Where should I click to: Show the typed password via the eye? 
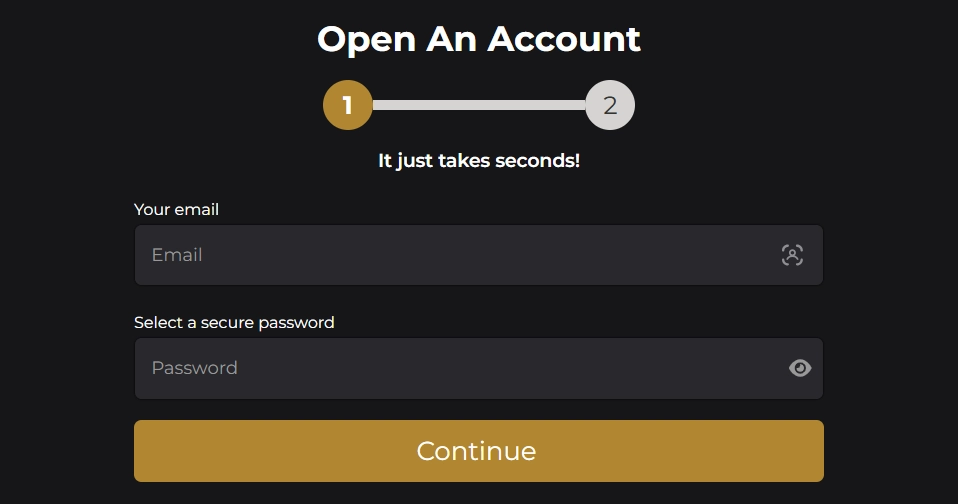[800, 368]
